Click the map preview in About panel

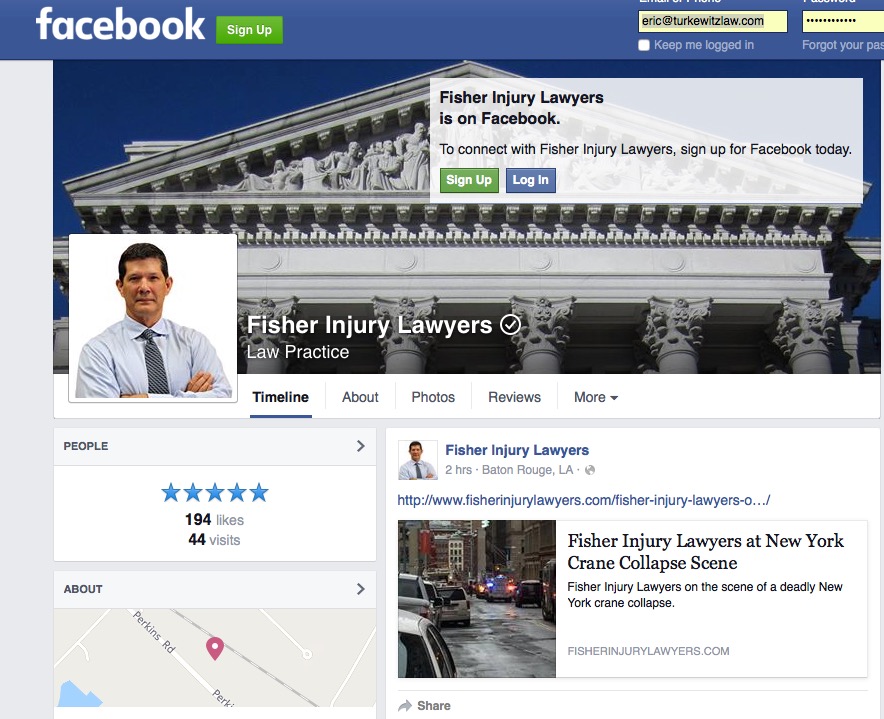(215, 658)
